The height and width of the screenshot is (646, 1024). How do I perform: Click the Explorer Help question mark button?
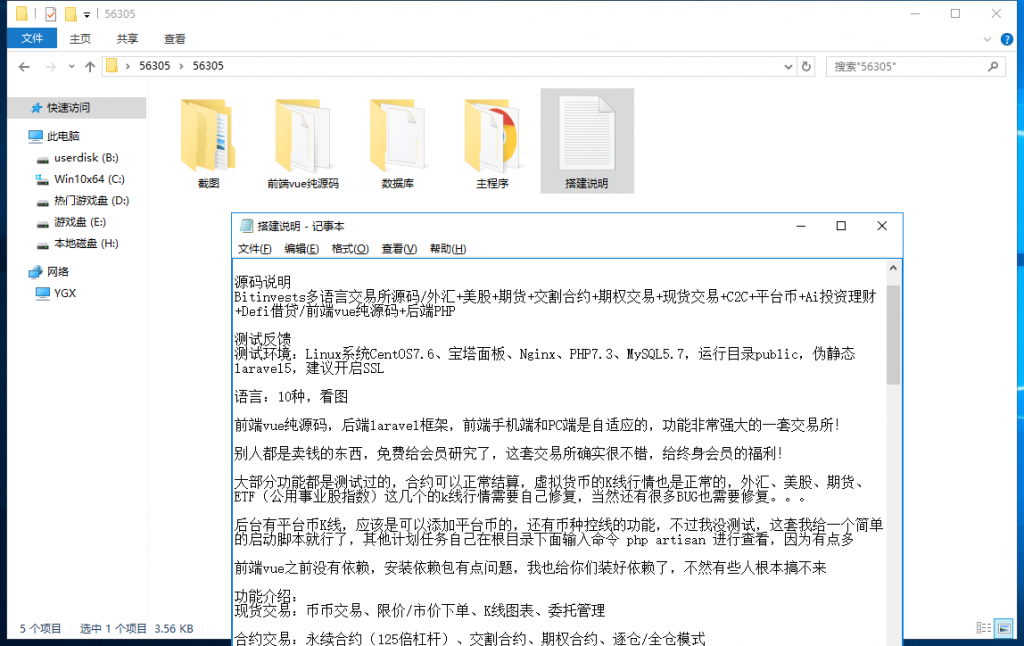[x=1006, y=37]
